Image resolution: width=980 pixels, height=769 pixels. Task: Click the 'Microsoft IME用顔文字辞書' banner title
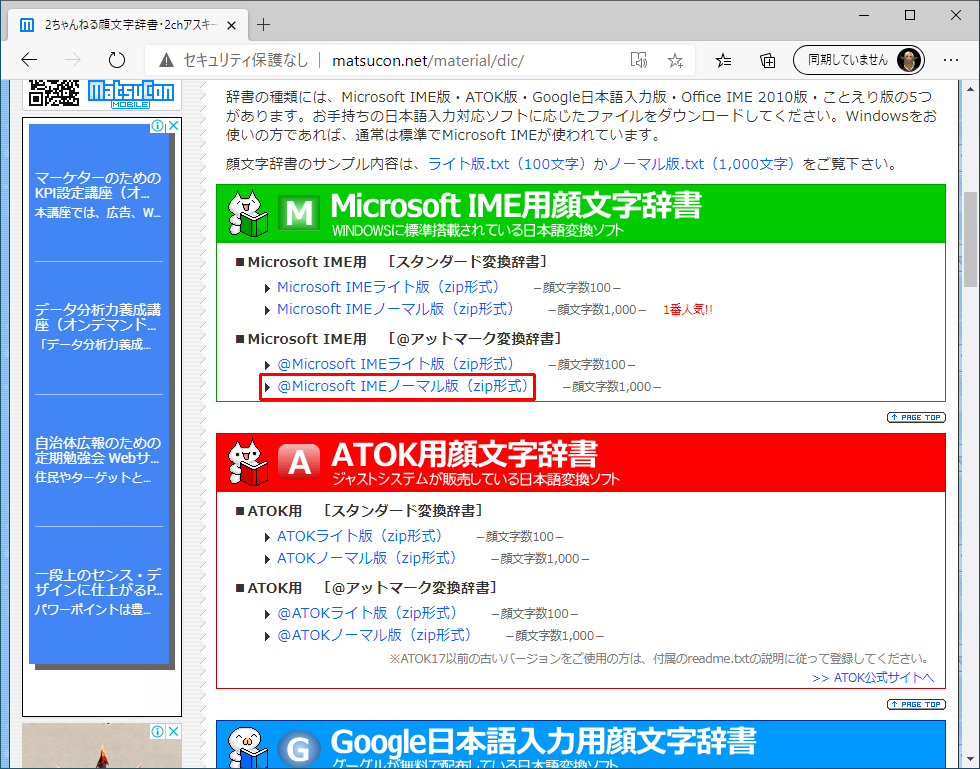point(516,205)
